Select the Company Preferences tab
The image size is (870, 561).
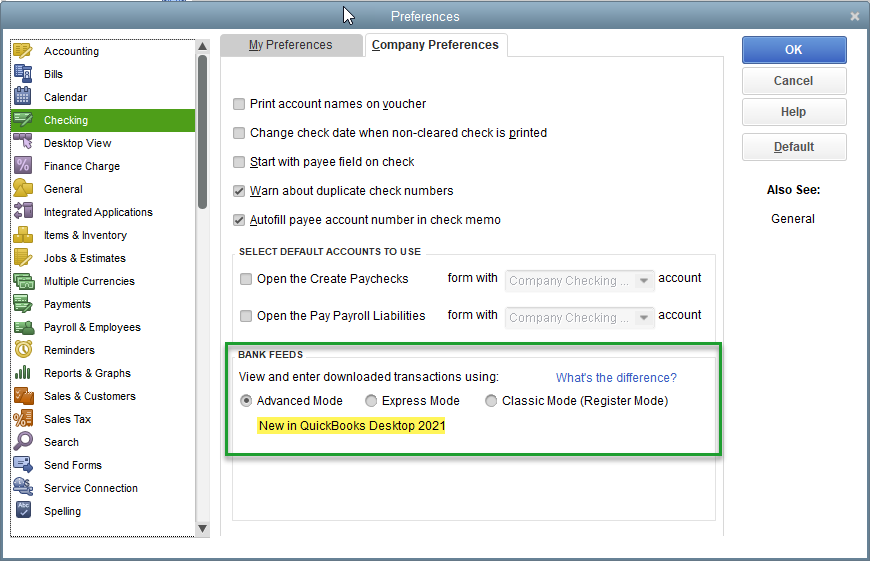pyautogui.click(x=435, y=45)
